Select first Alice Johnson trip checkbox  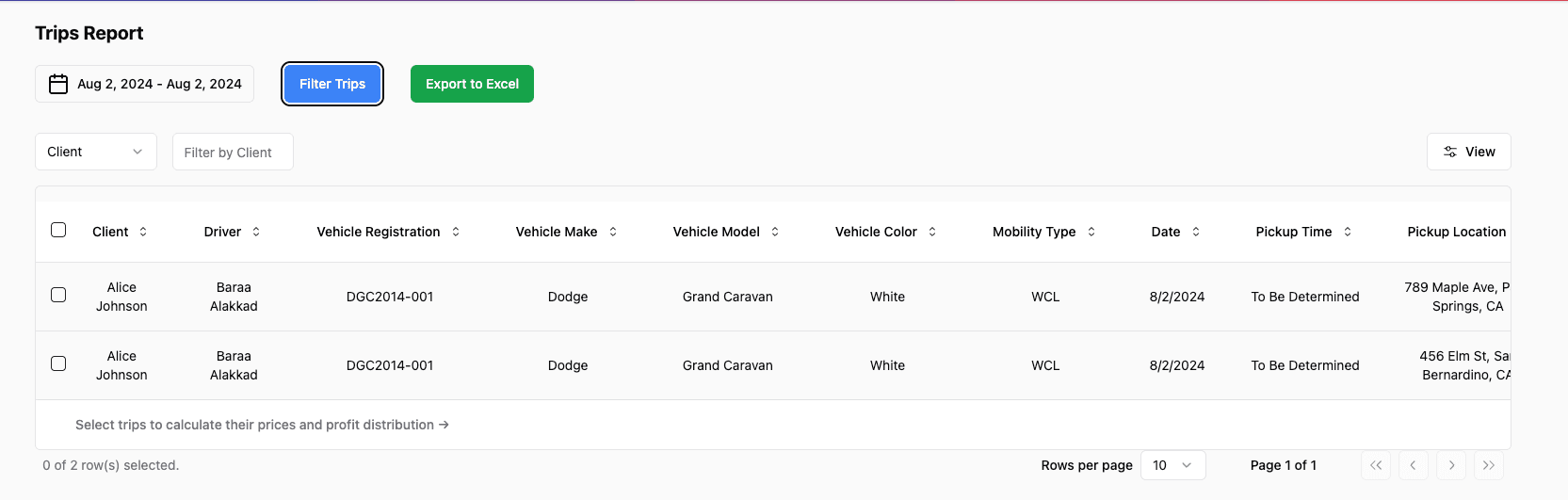58,295
